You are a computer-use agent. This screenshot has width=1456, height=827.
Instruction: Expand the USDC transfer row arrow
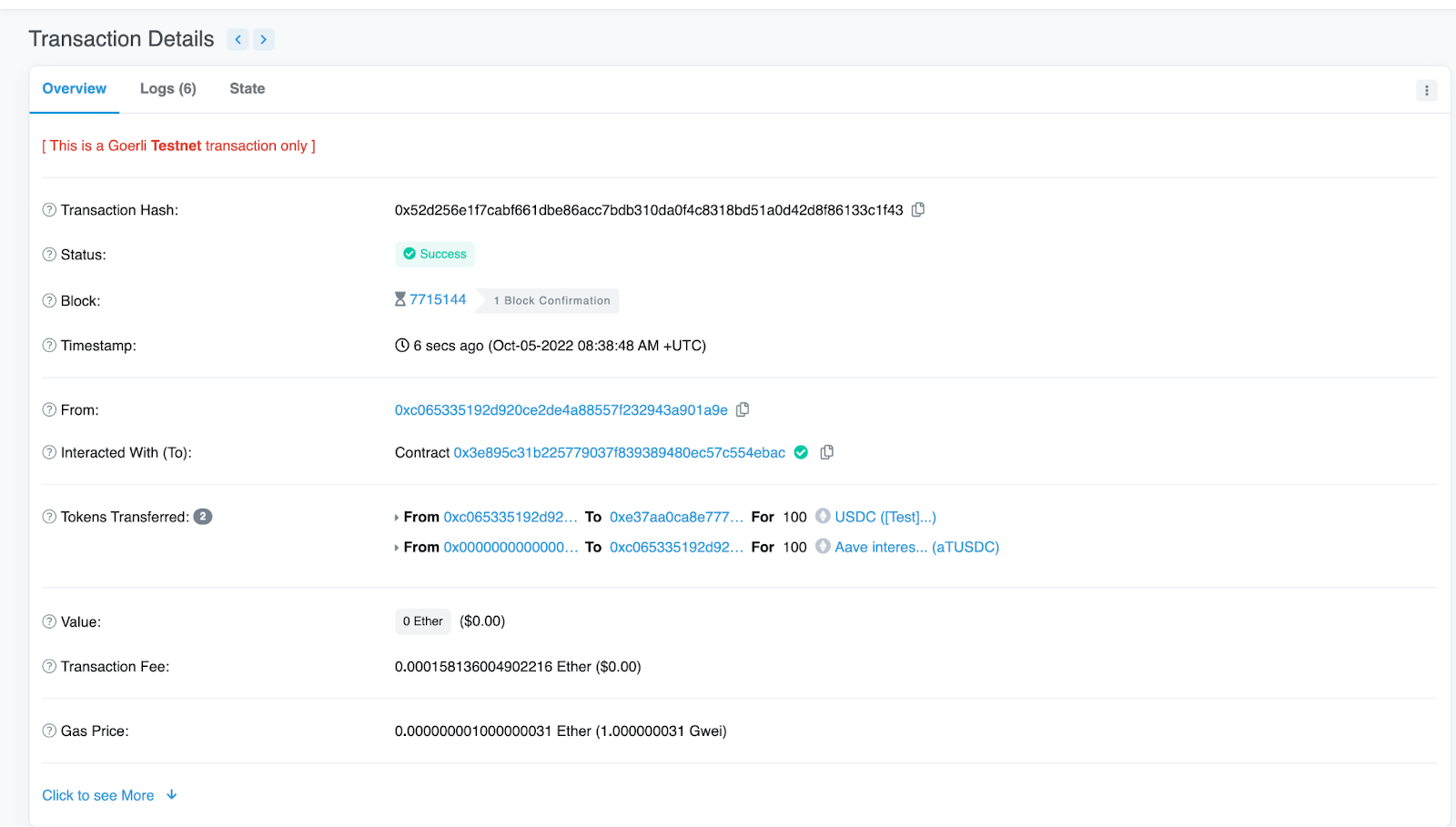[x=397, y=518]
